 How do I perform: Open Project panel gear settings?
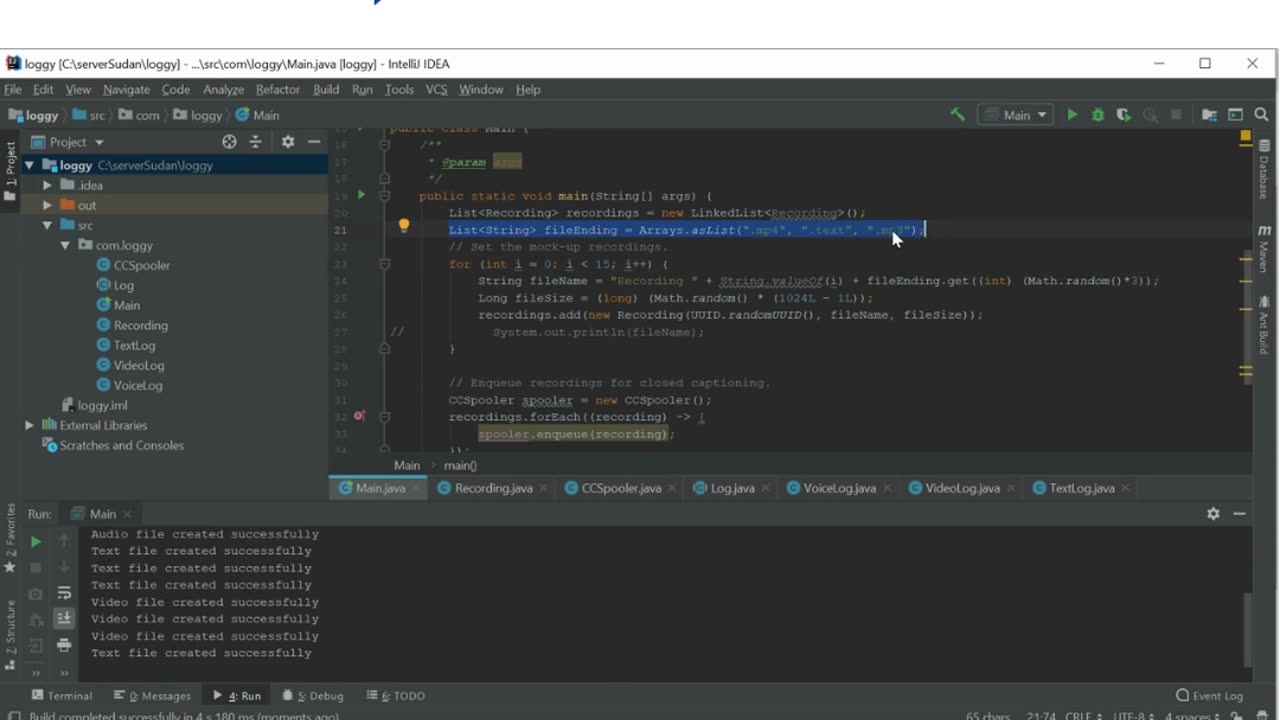click(x=288, y=142)
